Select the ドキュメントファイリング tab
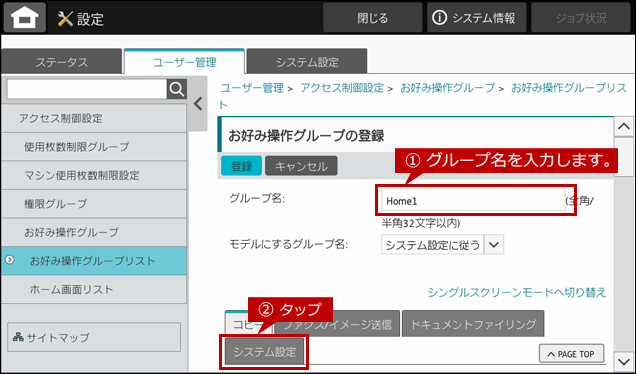 click(473, 324)
